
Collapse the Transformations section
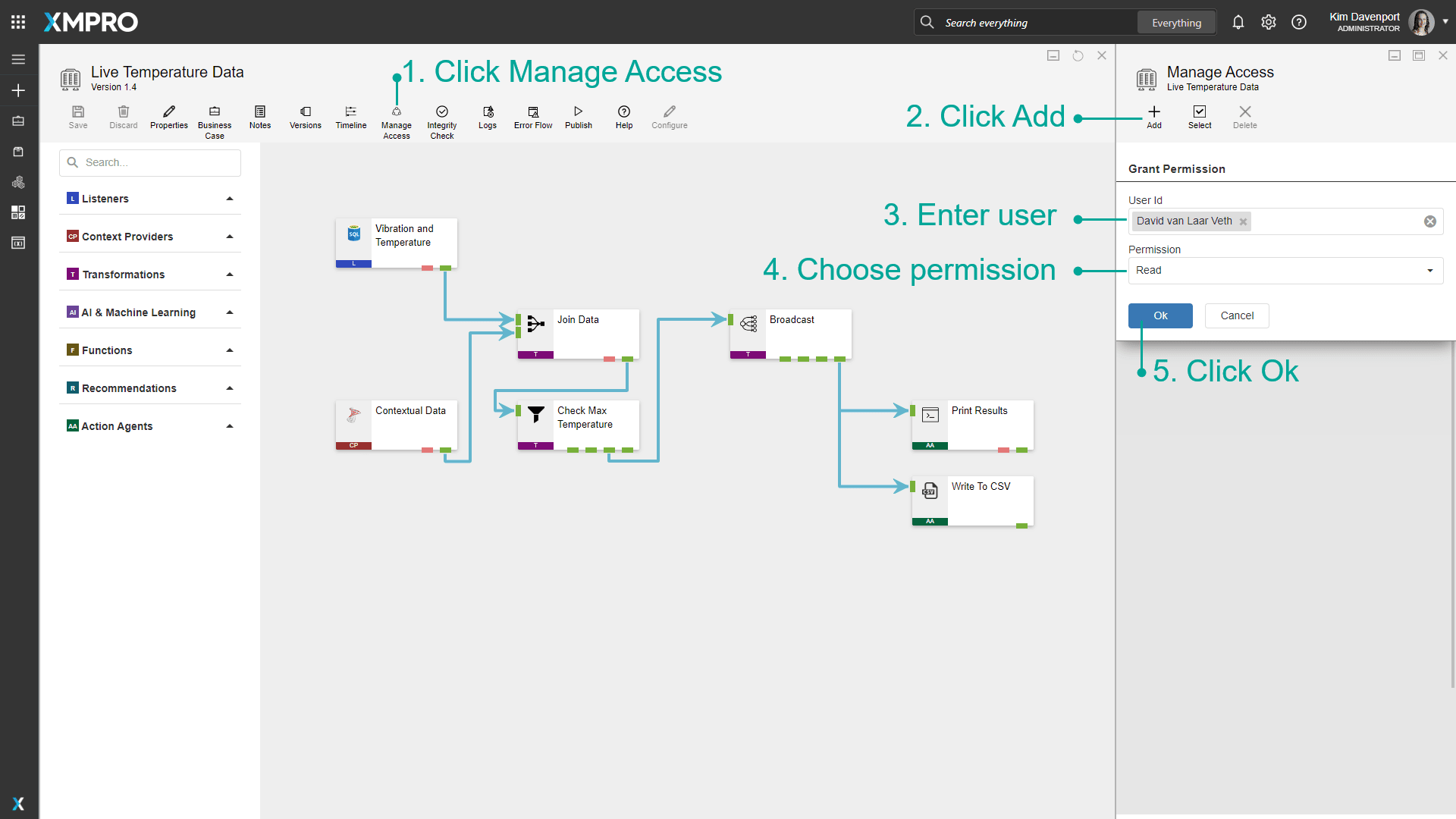click(x=230, y=273)
